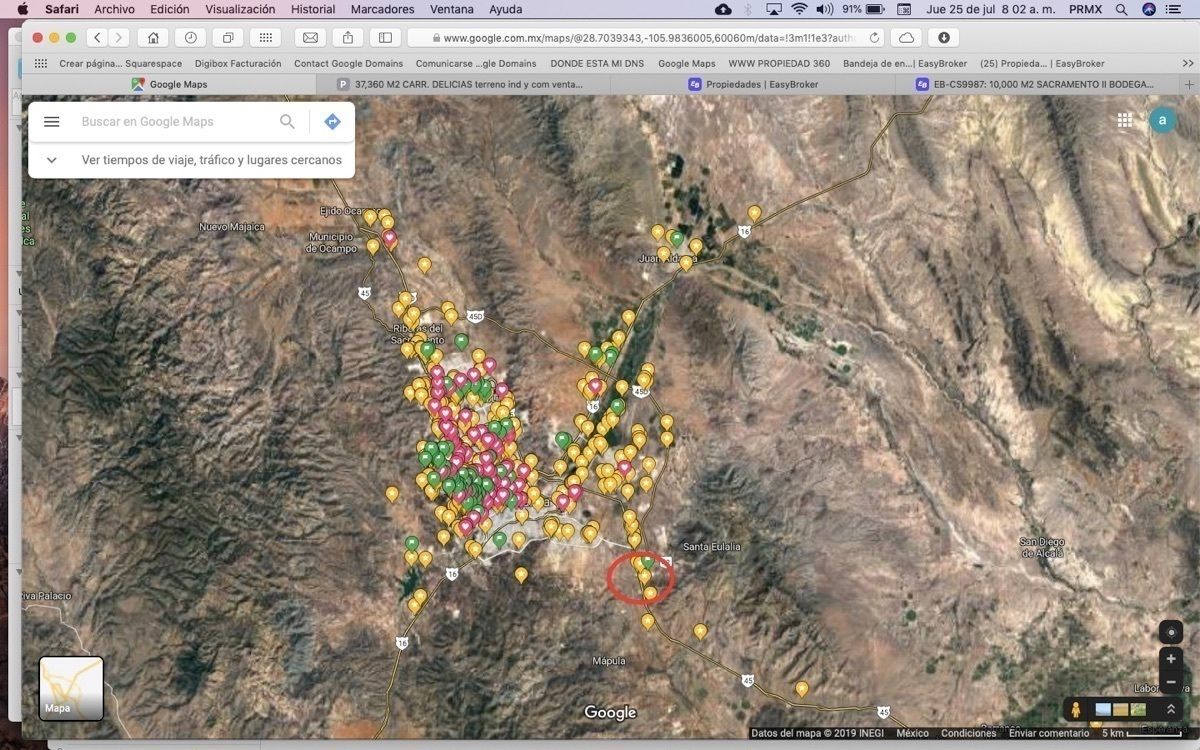Open the Marcadores menu
The width and height of the screenshot is (1200, 750).
(x=382, y=9)
